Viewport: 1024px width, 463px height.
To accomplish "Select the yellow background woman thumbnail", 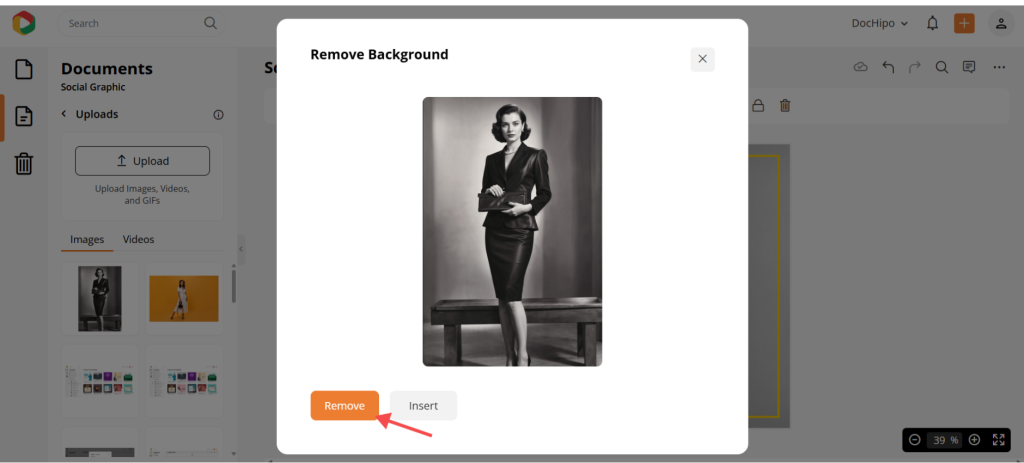I will [183, 298].
